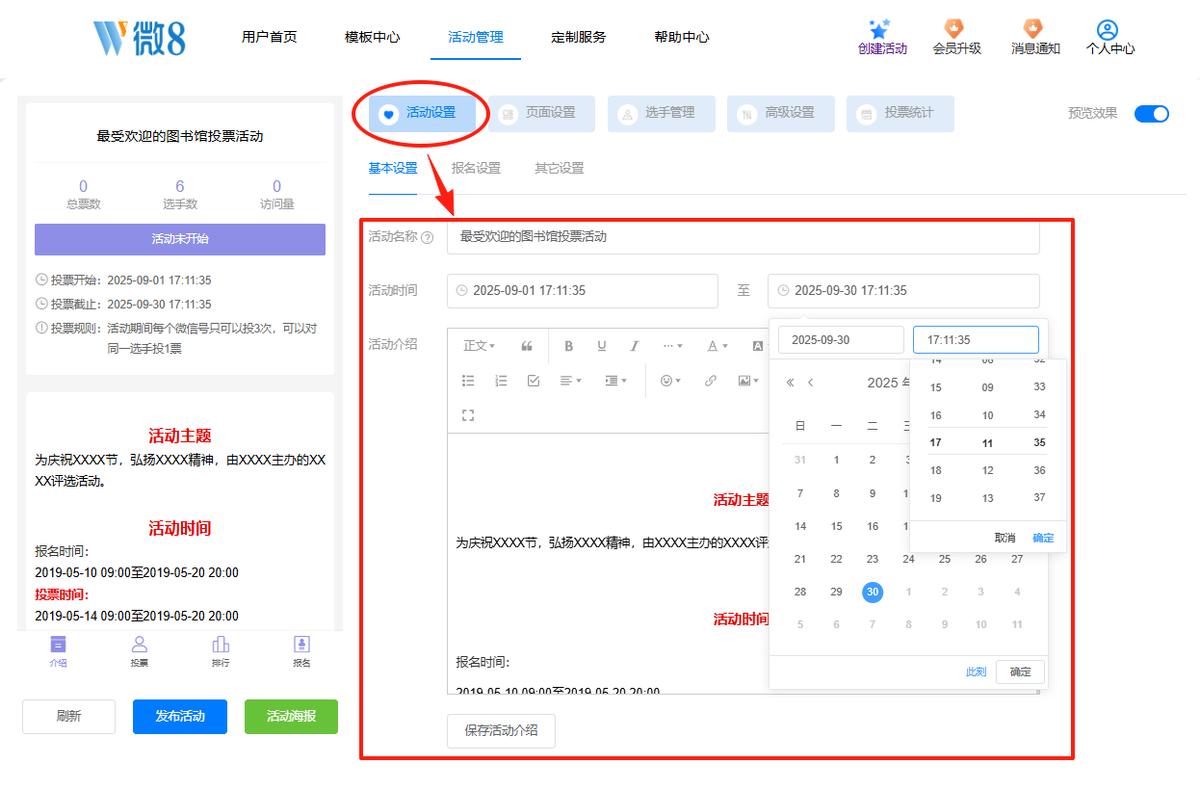Expand the text alignment dropdown
The width and height of the screenshot is (1200, 795).
(x=570, y=380)
